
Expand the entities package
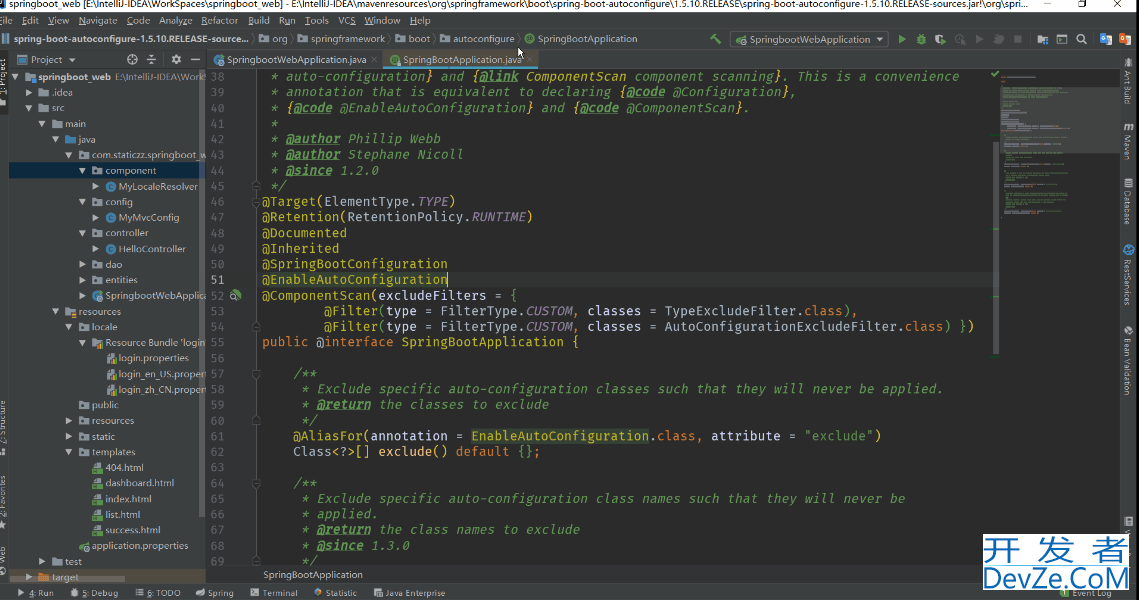83,280
